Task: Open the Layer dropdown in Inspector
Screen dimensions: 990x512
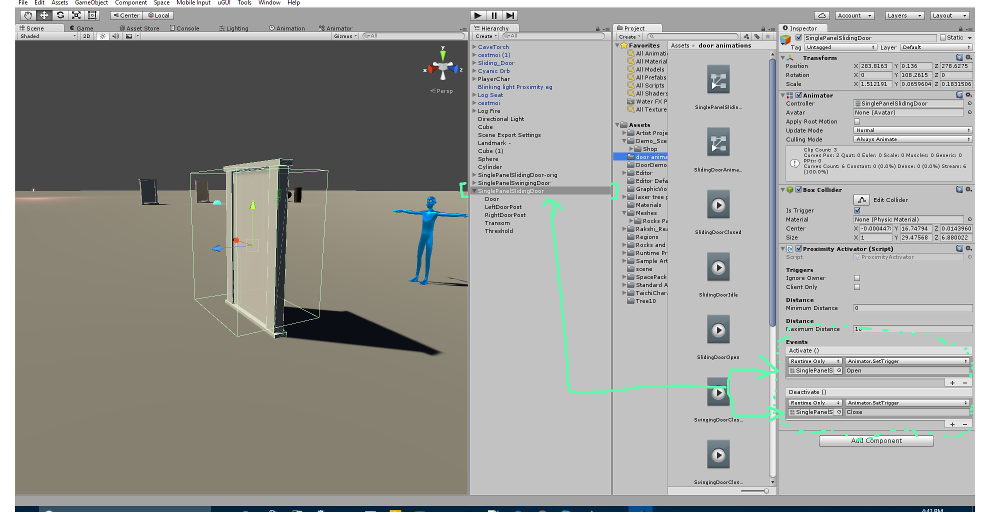Action: 936,47
